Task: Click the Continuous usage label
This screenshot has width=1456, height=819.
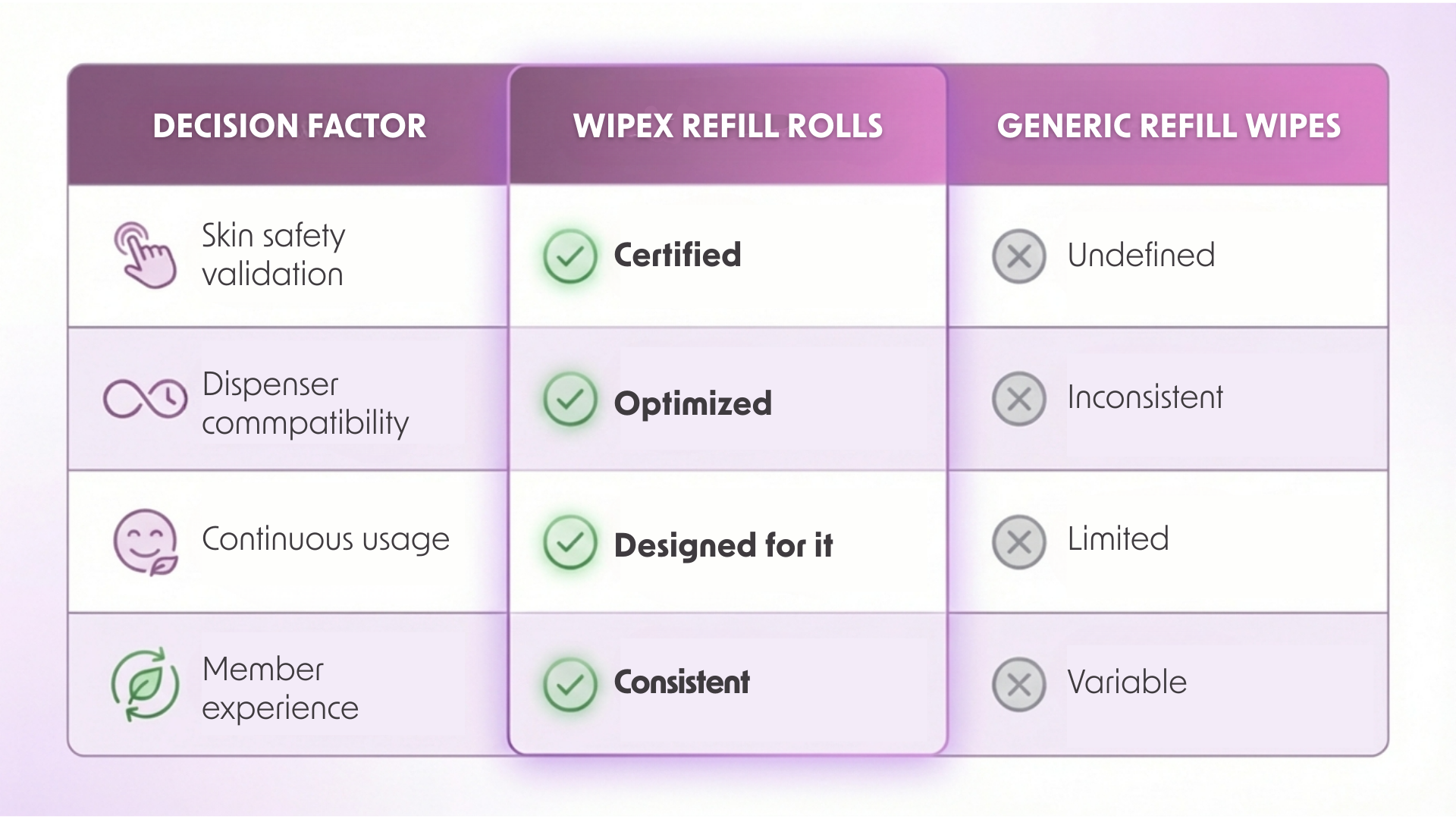Action: (x=325, y=539)
